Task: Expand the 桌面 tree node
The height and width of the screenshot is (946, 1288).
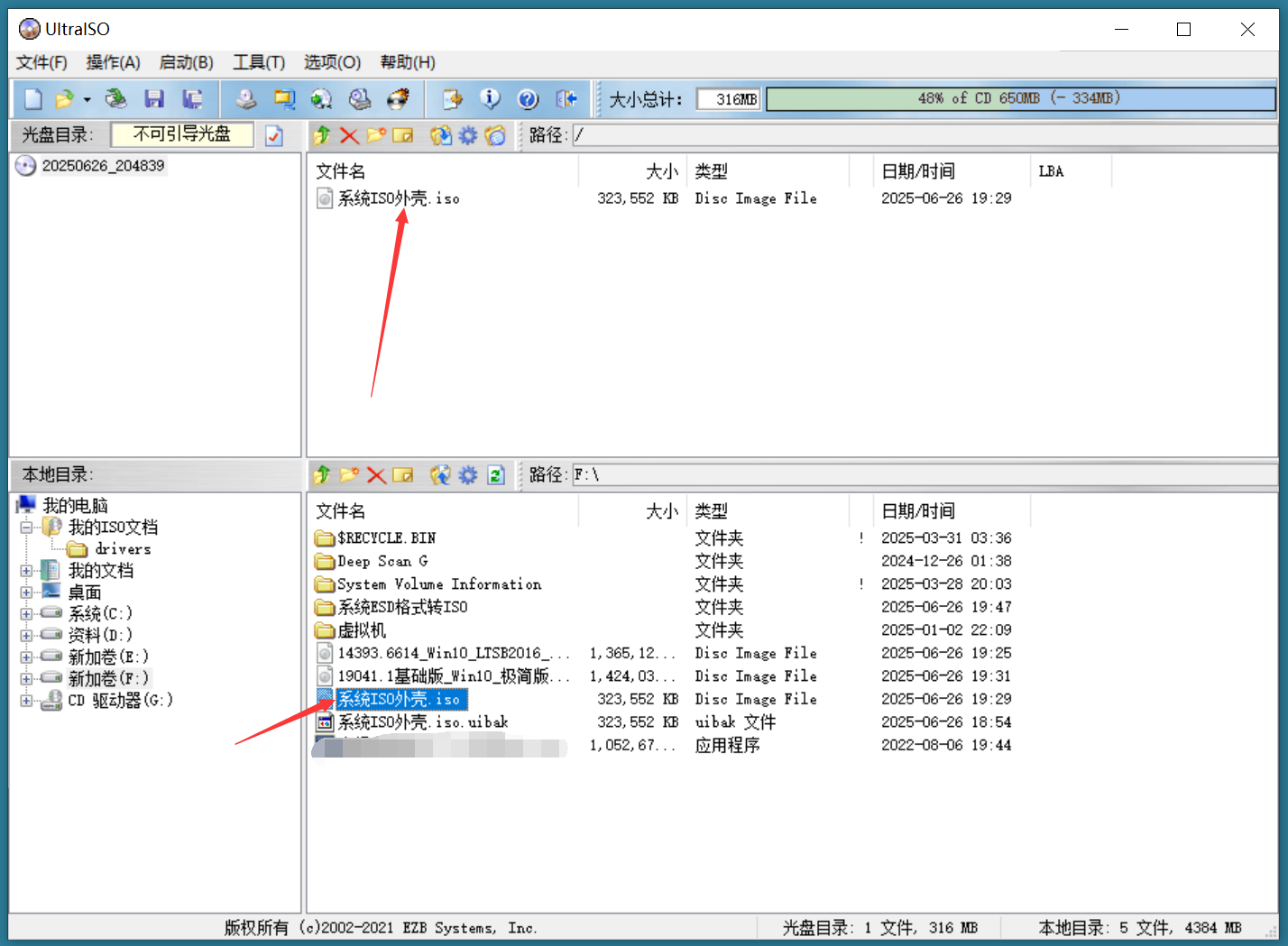Action: (x=26, y=592)
